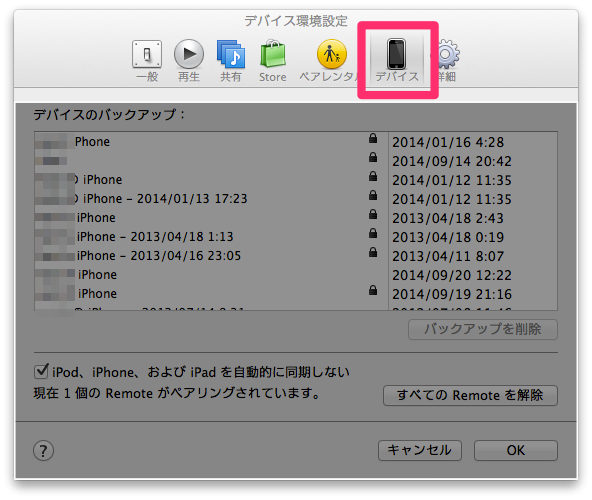The width and height of the screenshot is (592, 500).
Task: Click the デバイスのバックアップ: label
Action: click(x=109, y=114)
